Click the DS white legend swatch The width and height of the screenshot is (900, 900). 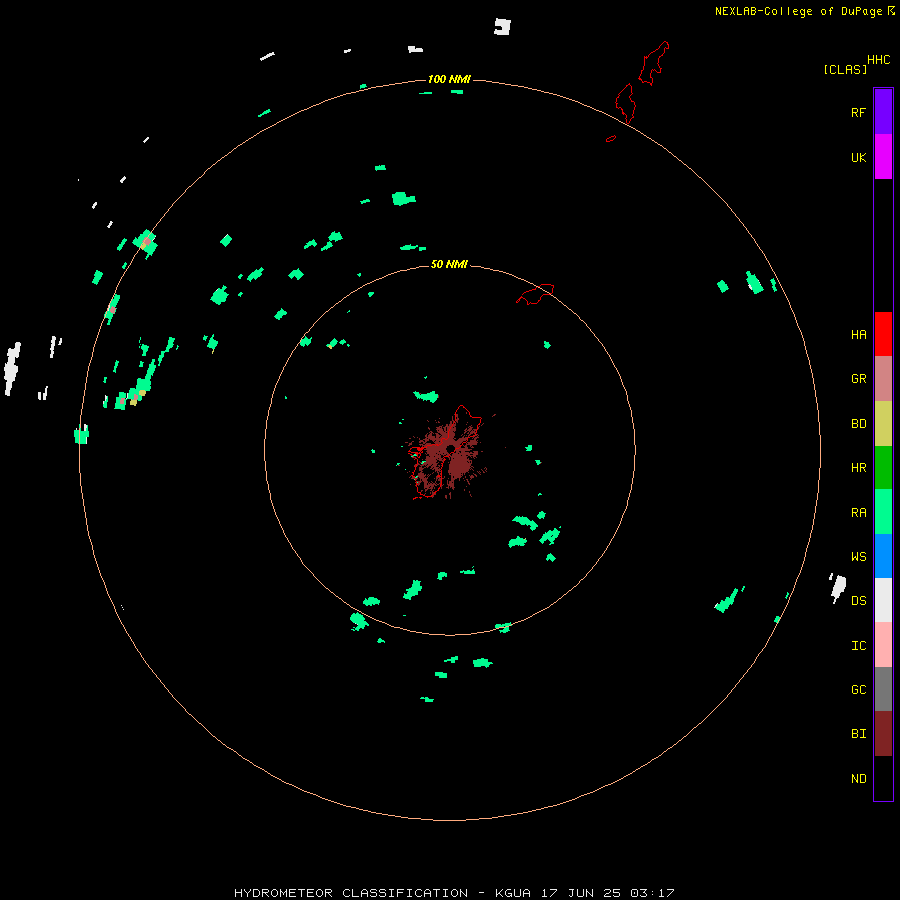(x=883, y=600)
